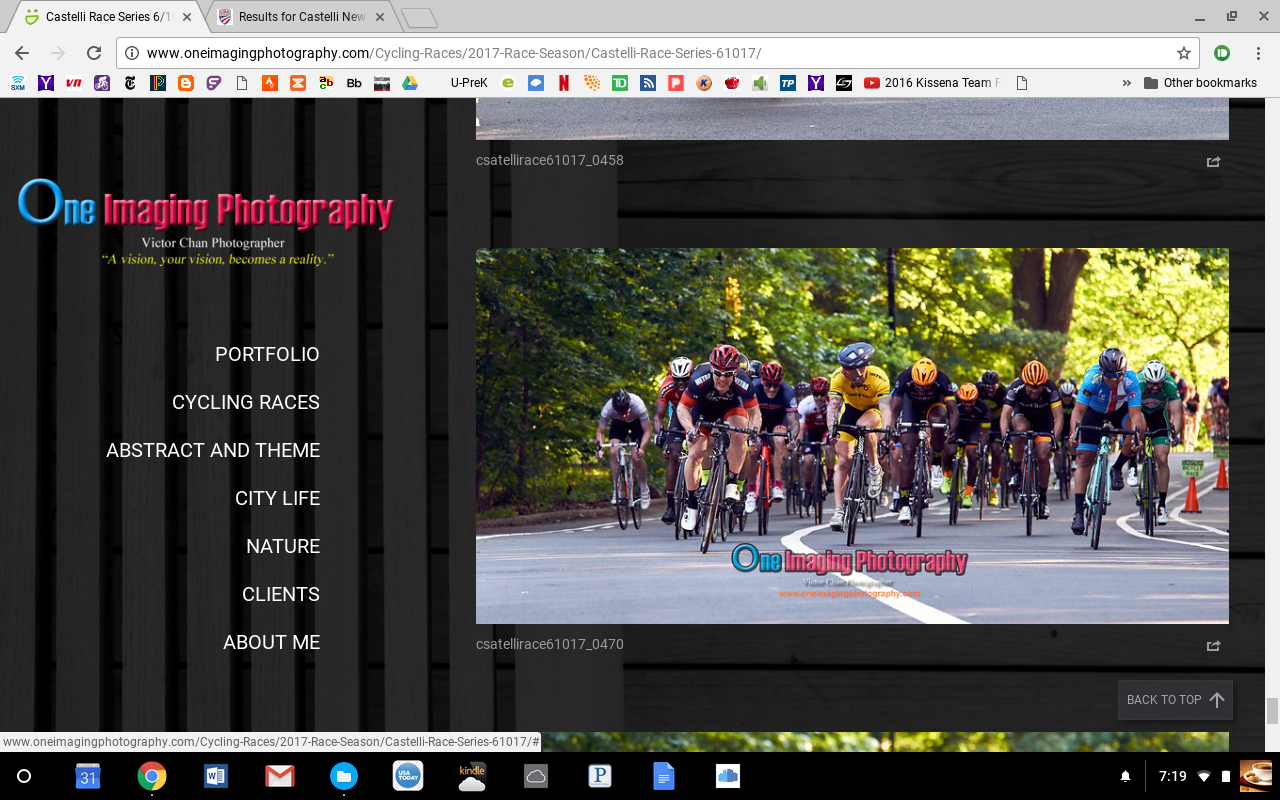This screenshot has width=1280, height=800.
Task: Share photo csatellirace61017_0458
Action: (x=1213, y=162)
